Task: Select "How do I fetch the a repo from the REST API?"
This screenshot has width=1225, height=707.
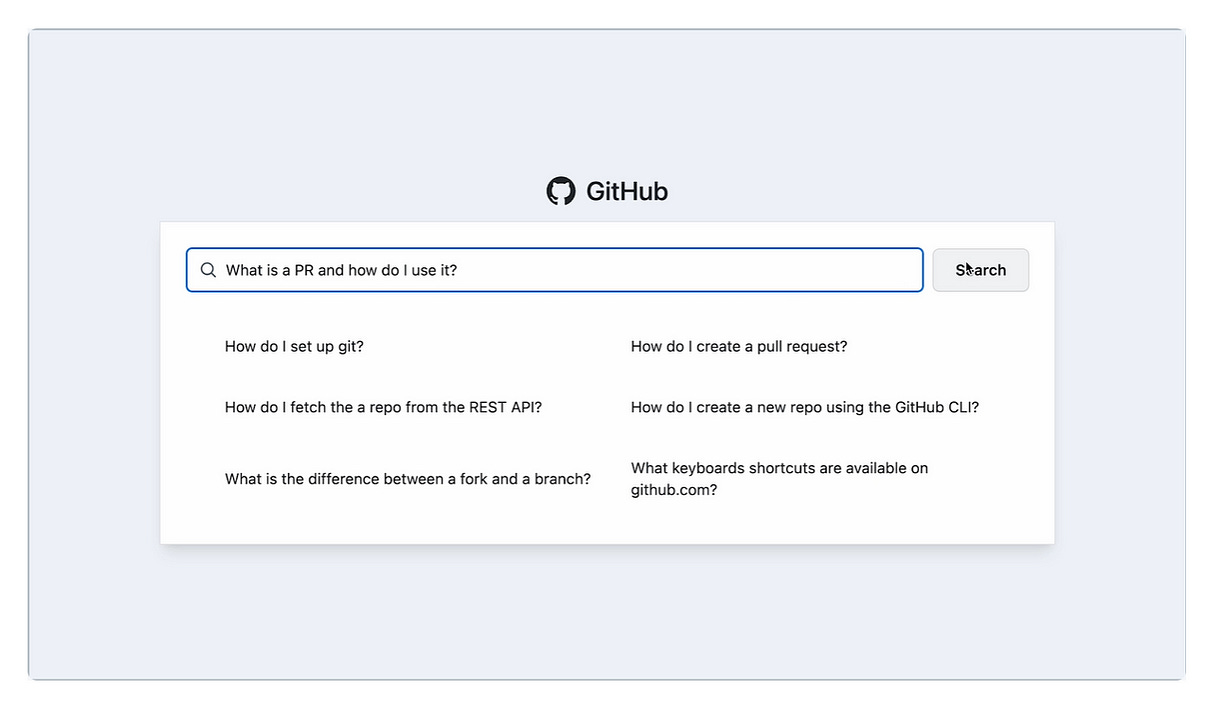Action: (x=383, y=407)
